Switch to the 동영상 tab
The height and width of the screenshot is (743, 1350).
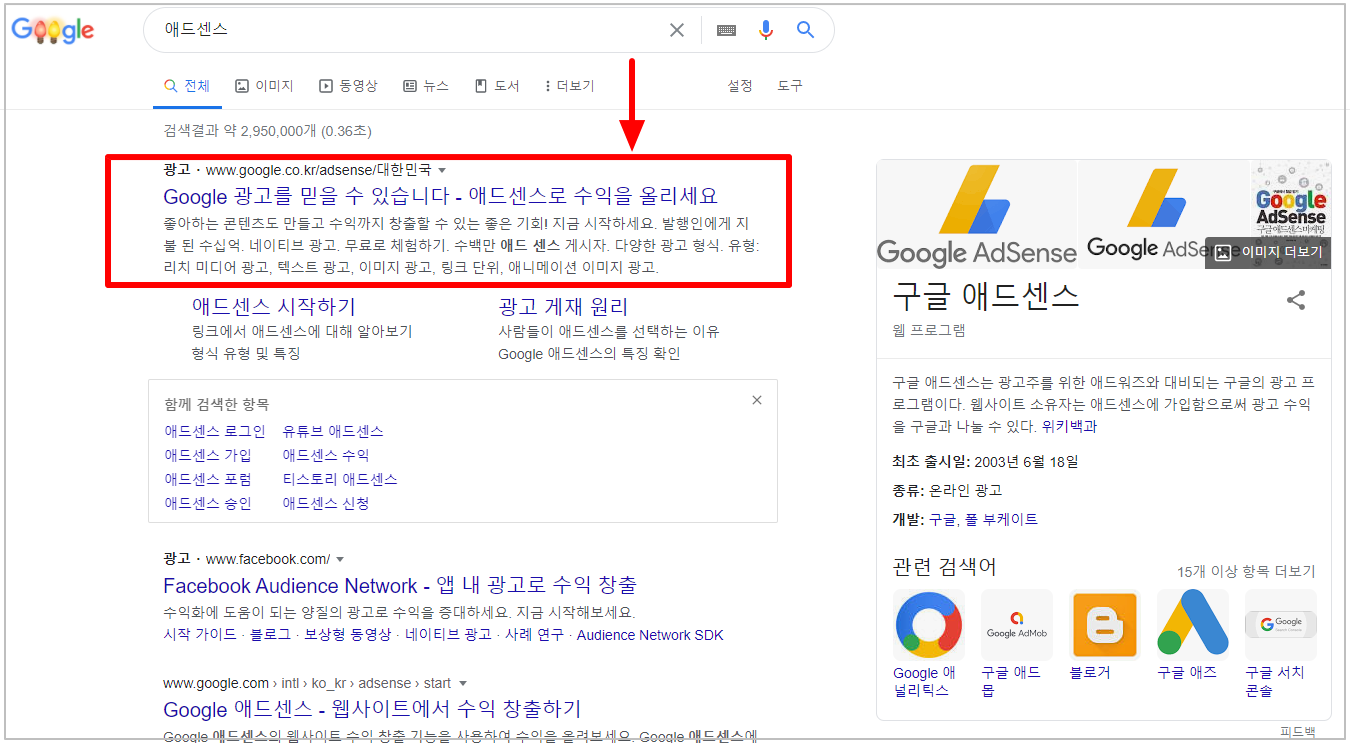[x=348, y=86]
